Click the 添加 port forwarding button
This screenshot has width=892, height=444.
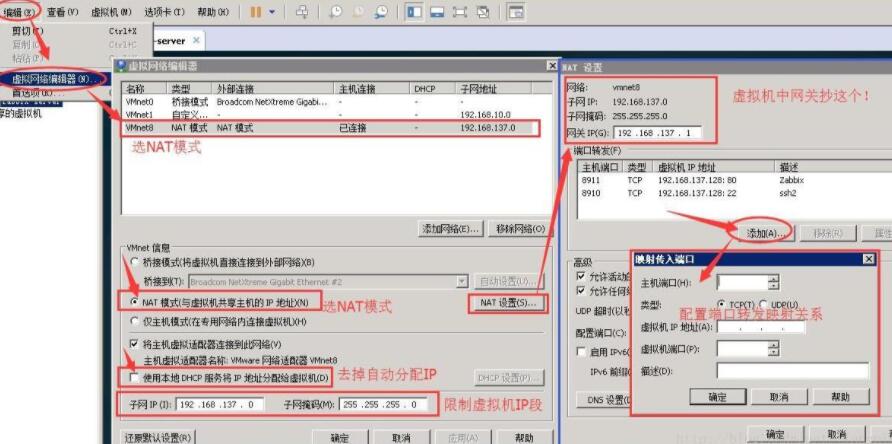767,232
